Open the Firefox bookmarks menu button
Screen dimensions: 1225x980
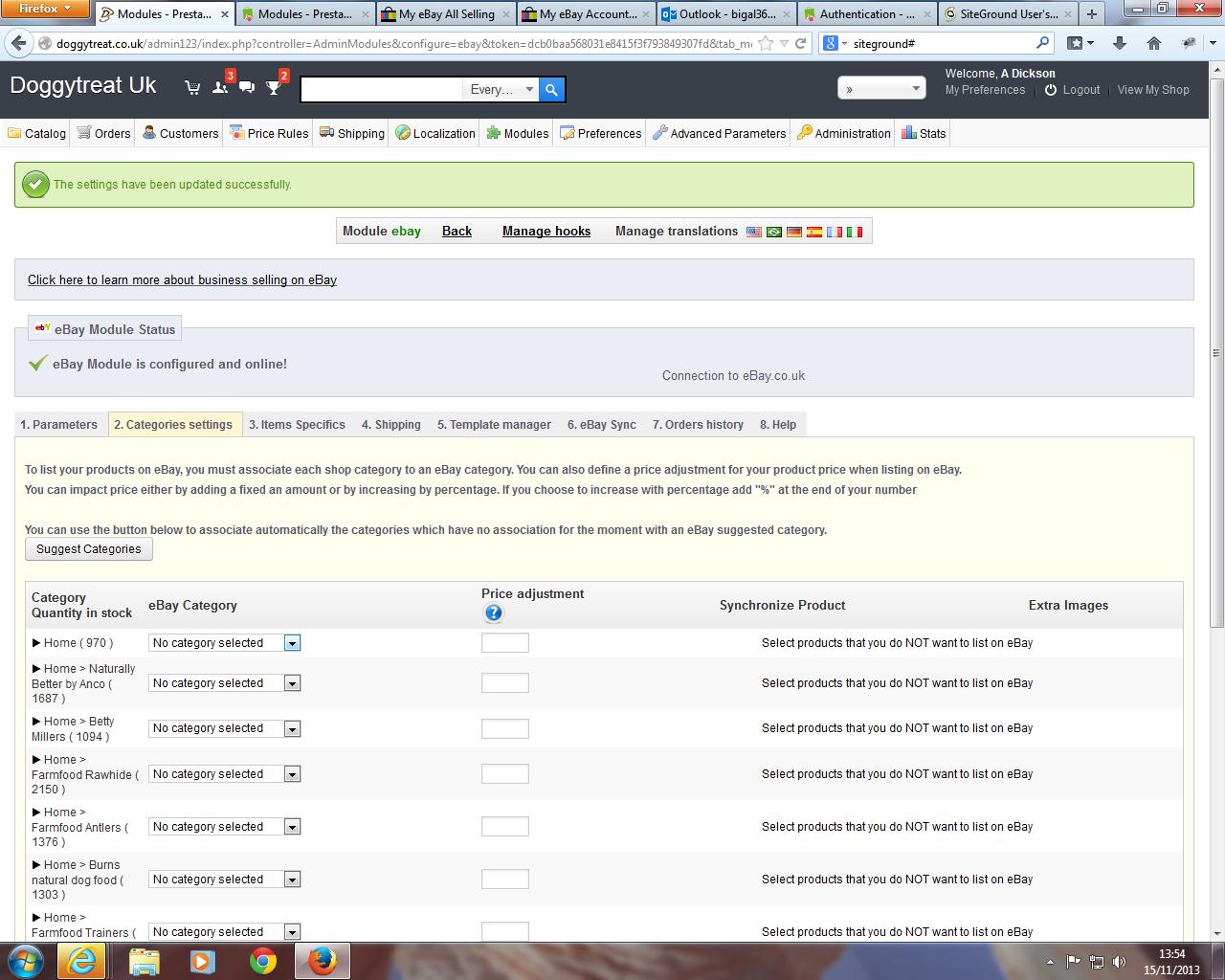(x=1080, y=43)
